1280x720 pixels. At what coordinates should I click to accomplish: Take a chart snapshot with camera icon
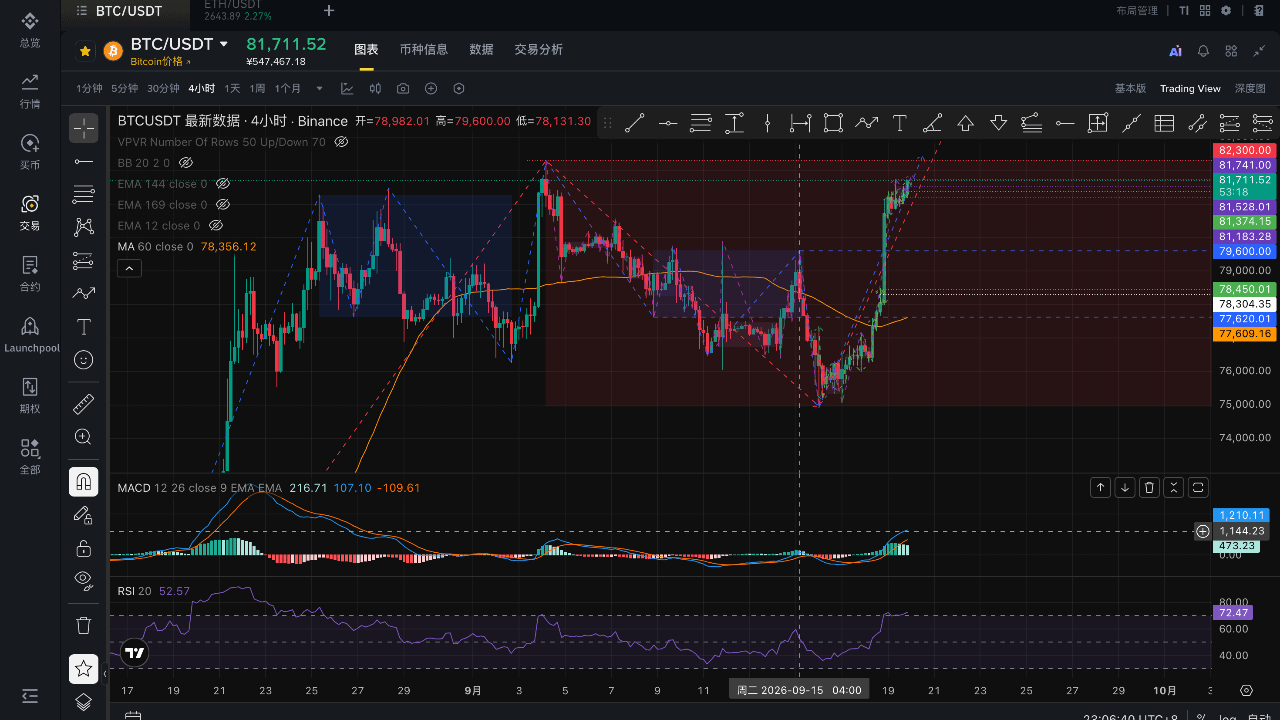[x=403, y=88]
